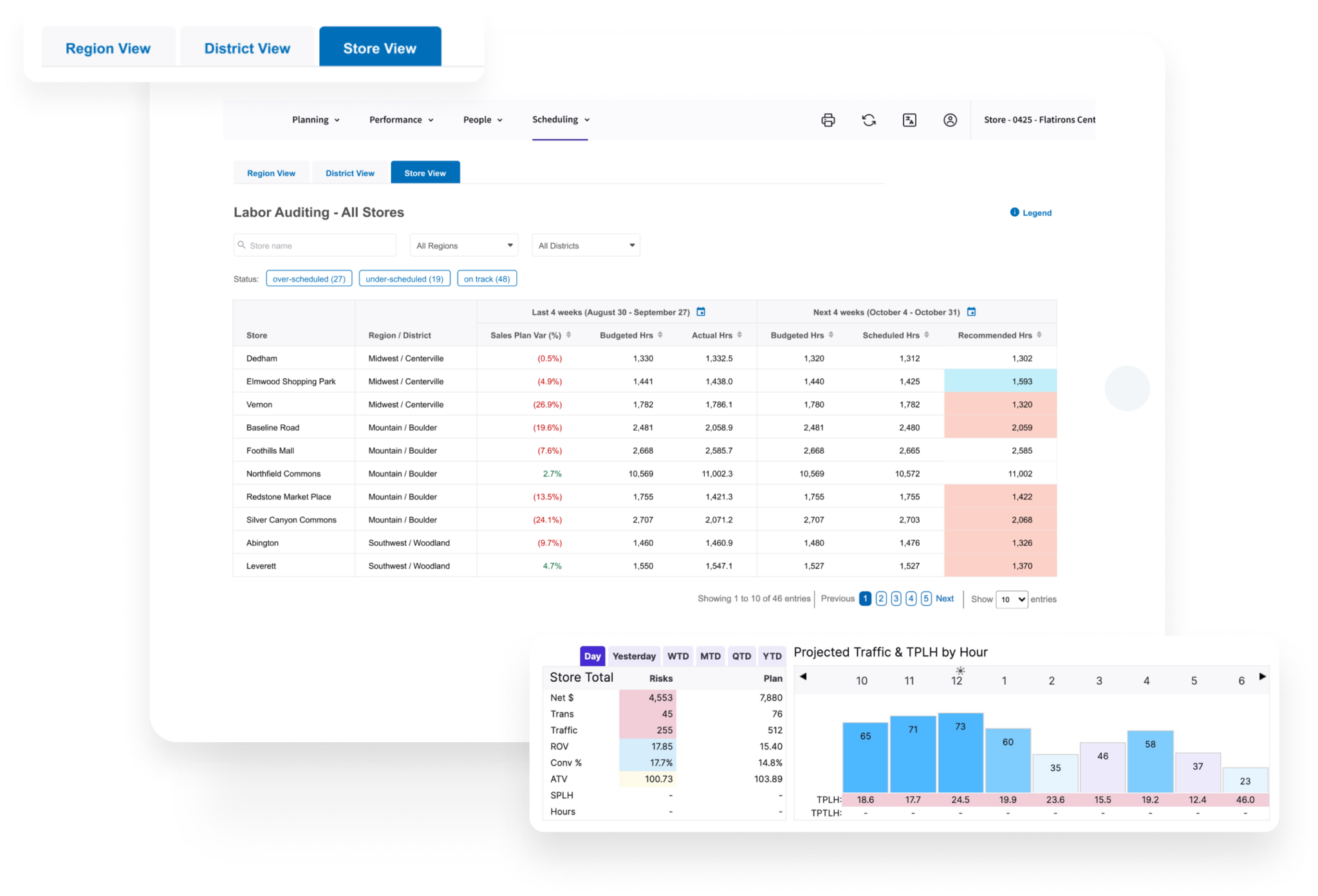Toggle the under-scheduled (19) status filter
Viewport: 1318px width, 896px height.
[404, 279]
